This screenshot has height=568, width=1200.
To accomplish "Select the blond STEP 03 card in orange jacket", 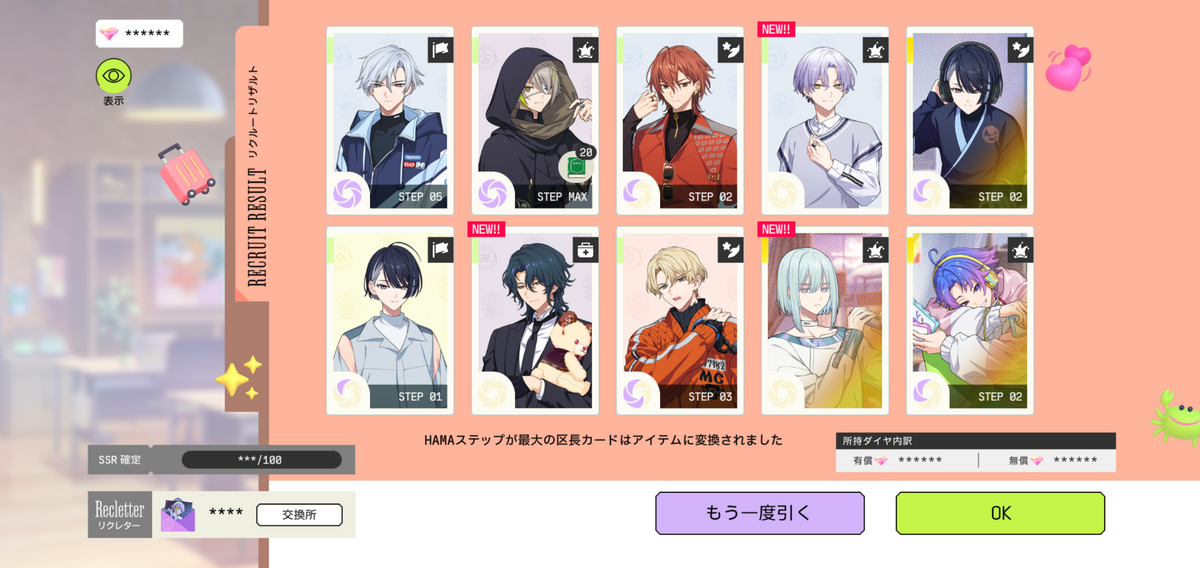I will [680, 320].
